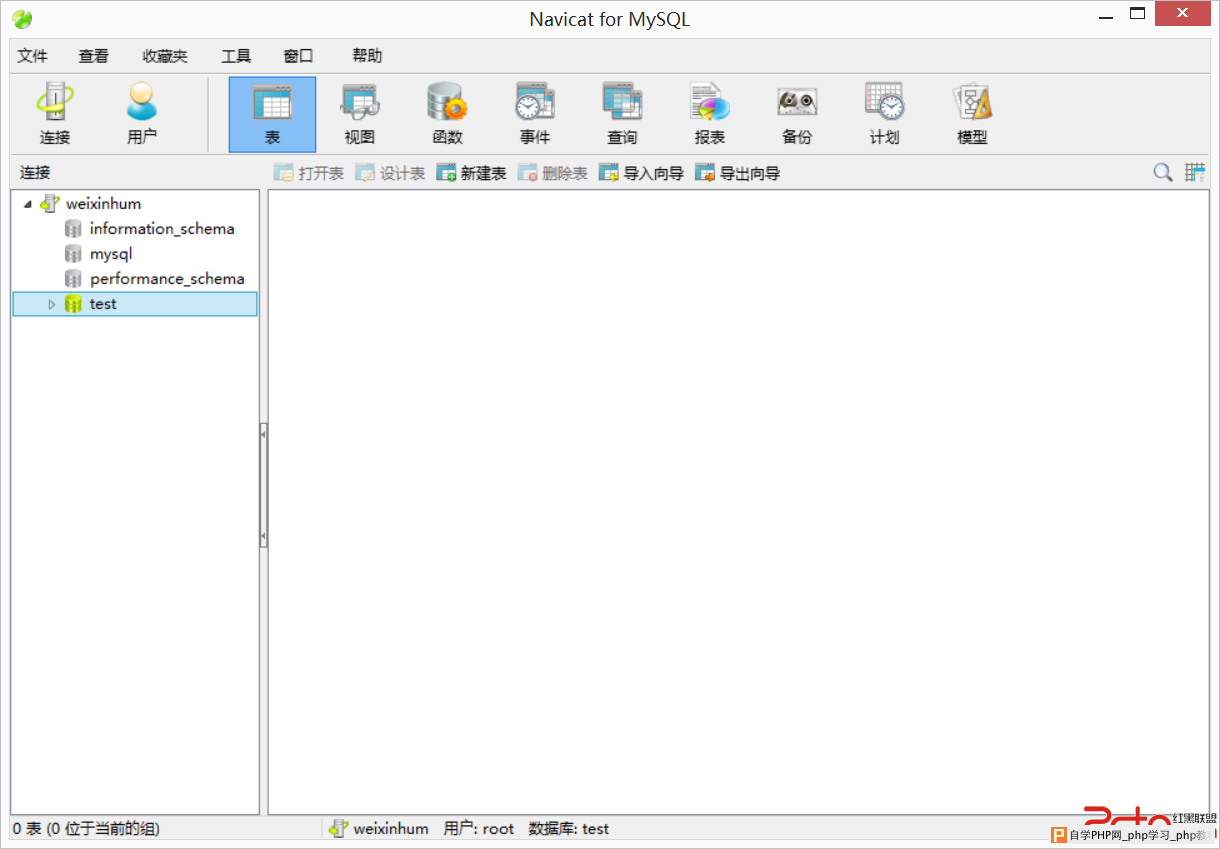
Task: Open the 事件 events section
Action: pyautogui.click(x=535, y=114)
